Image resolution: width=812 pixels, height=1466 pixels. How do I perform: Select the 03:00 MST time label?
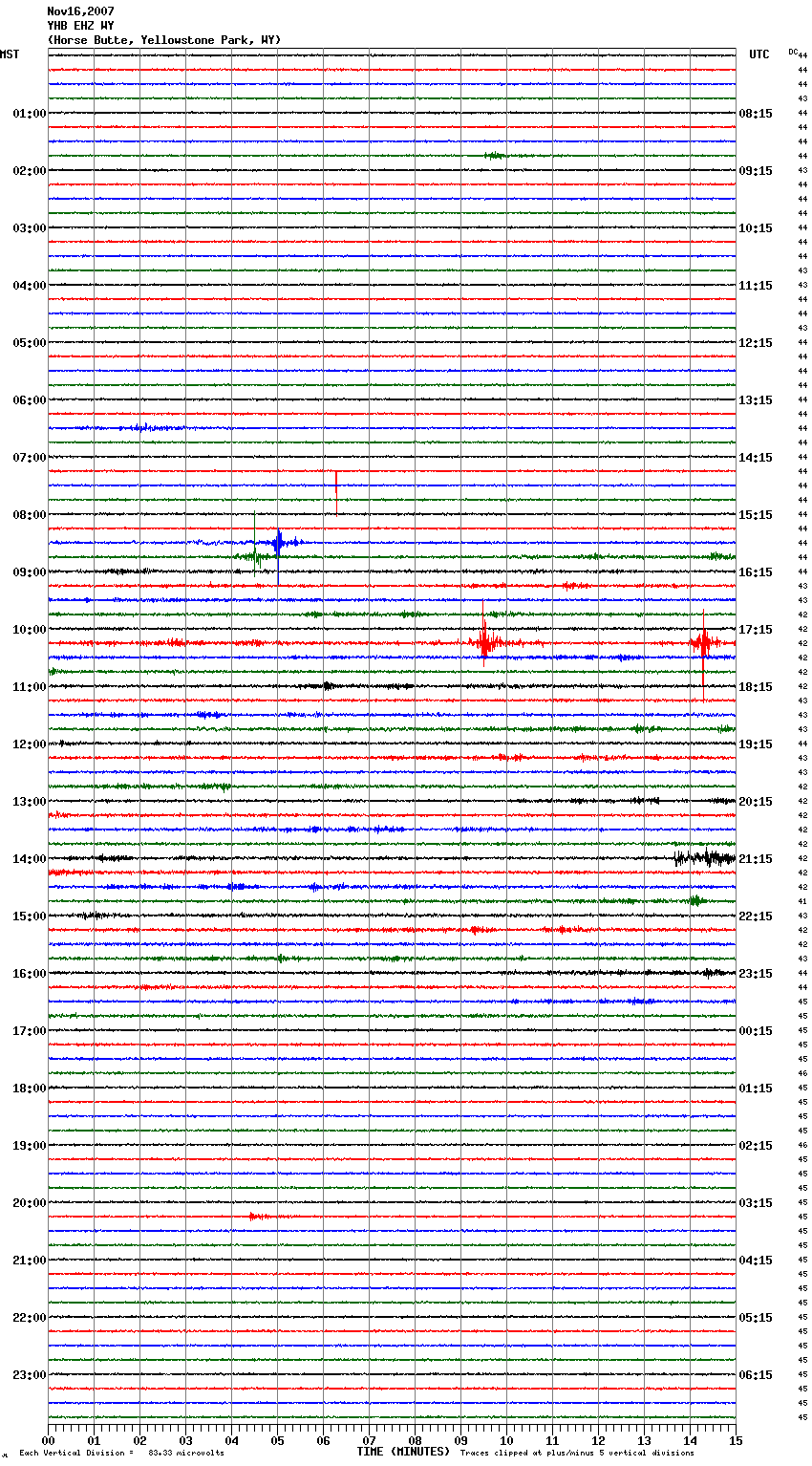point(30,228)
